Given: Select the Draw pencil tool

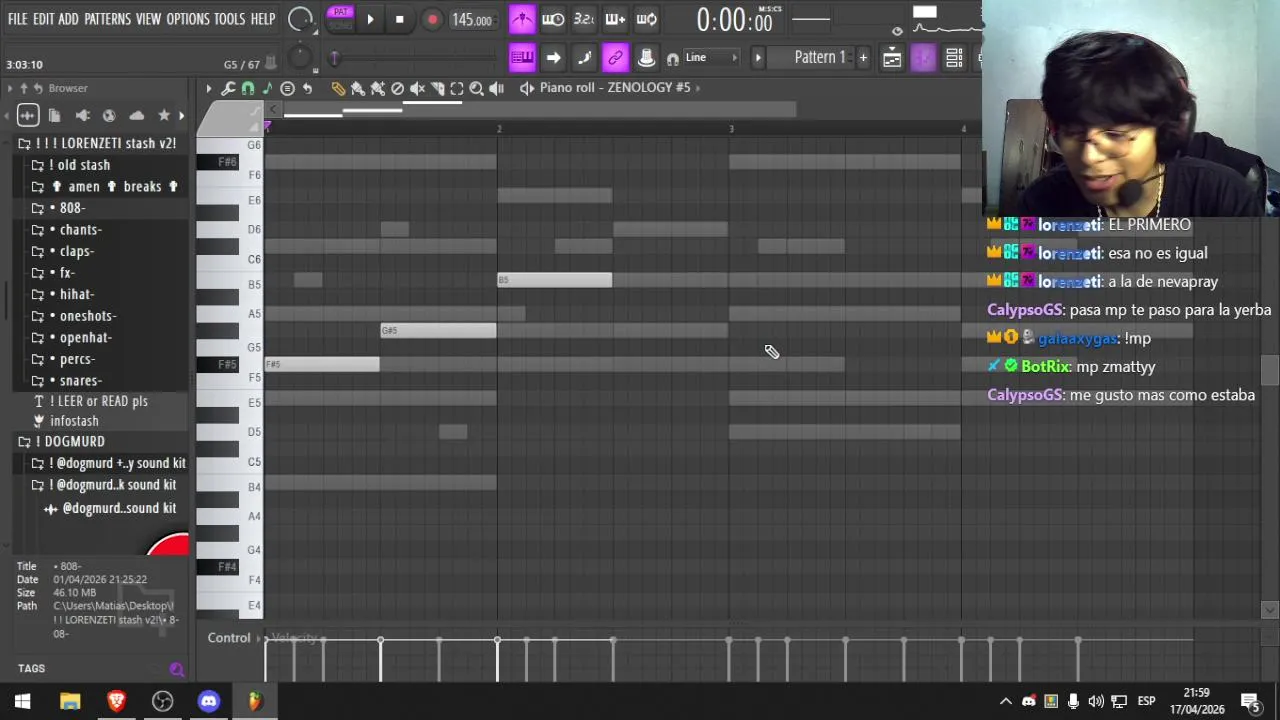Looking at the screenshot, I should point(338,88).
